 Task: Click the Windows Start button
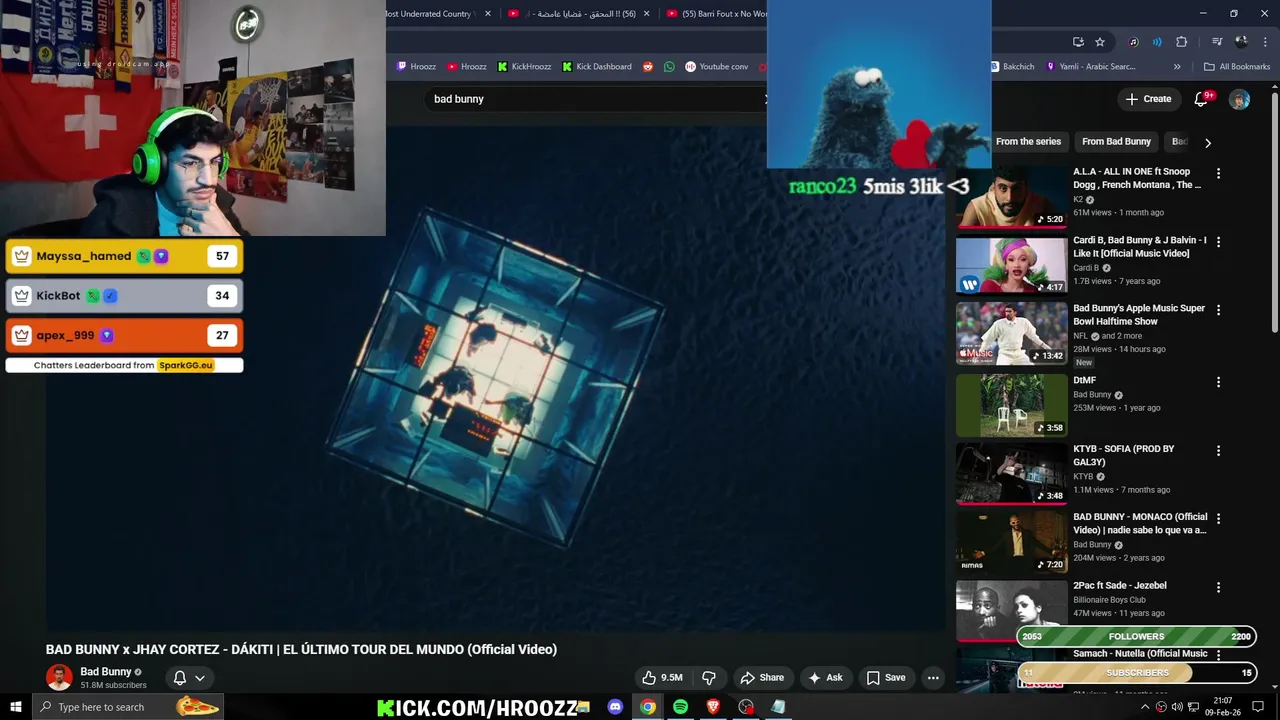click(15, 707)
